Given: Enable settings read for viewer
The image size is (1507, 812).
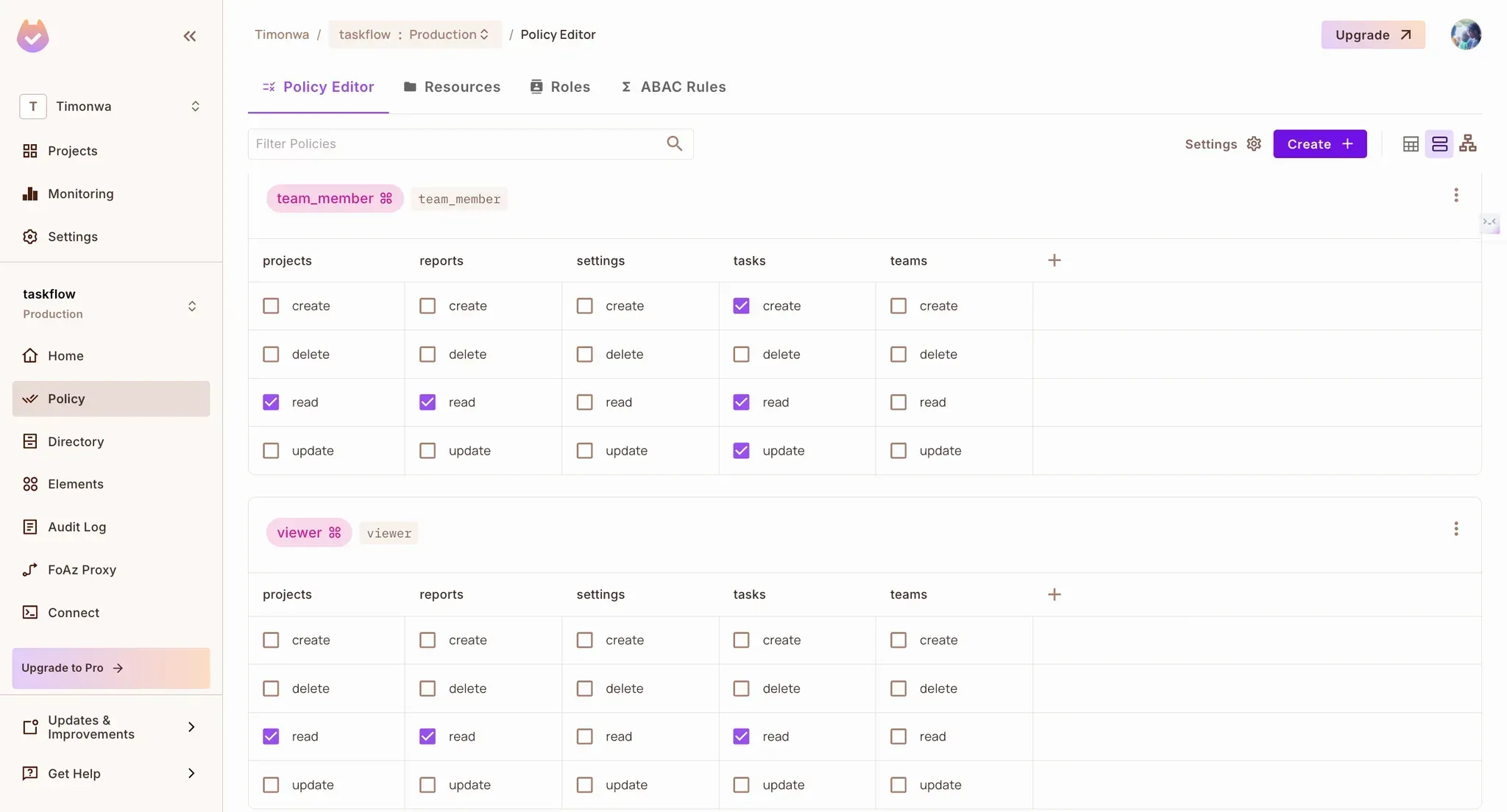Looking at the screenshot, I should coord(584,736).
